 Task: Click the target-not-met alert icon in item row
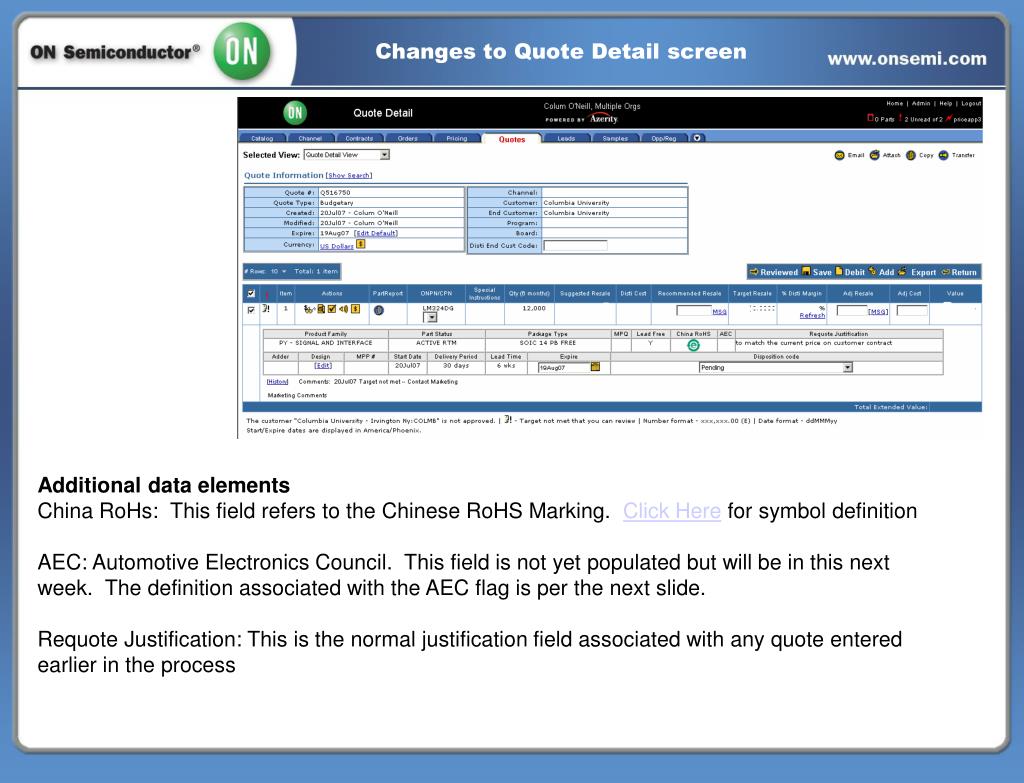[x=266, y=308]
